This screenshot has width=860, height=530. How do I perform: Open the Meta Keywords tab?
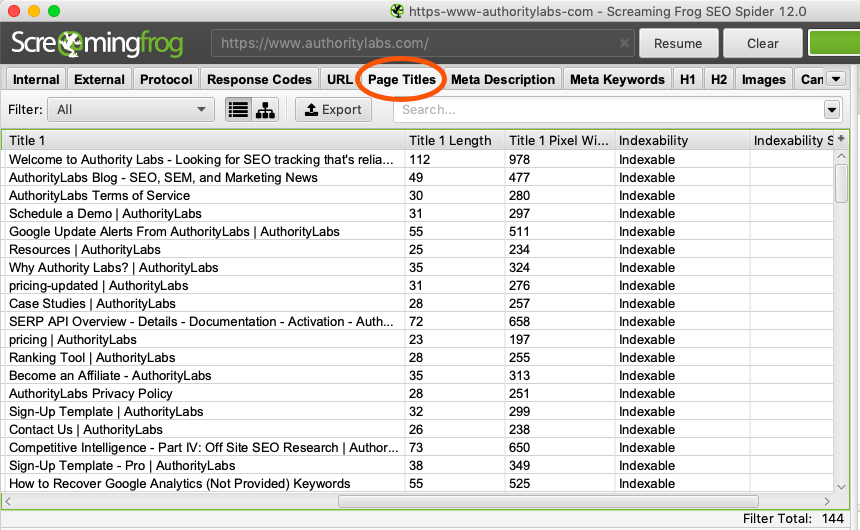617,80
